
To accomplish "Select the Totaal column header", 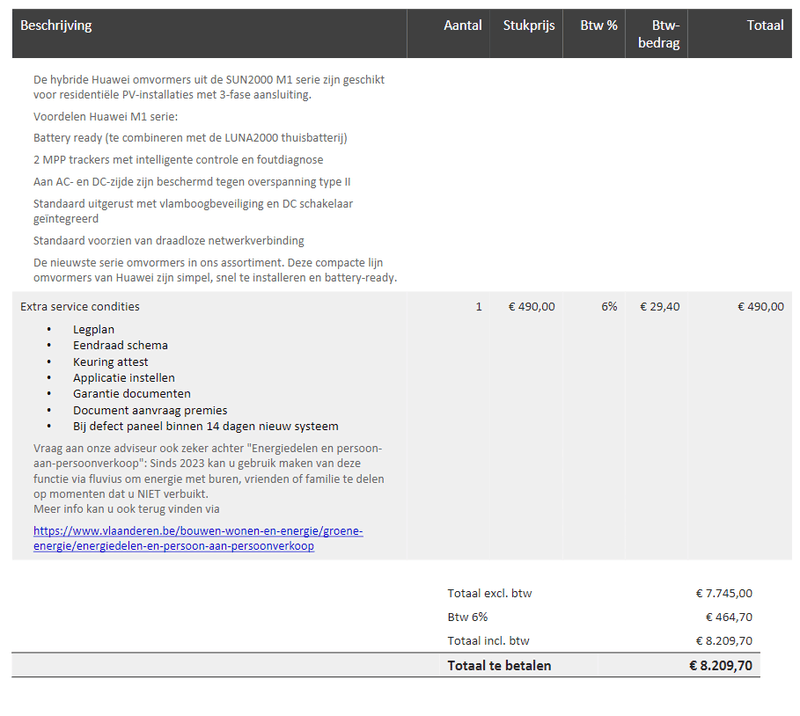I will click(x=765, y=26).
